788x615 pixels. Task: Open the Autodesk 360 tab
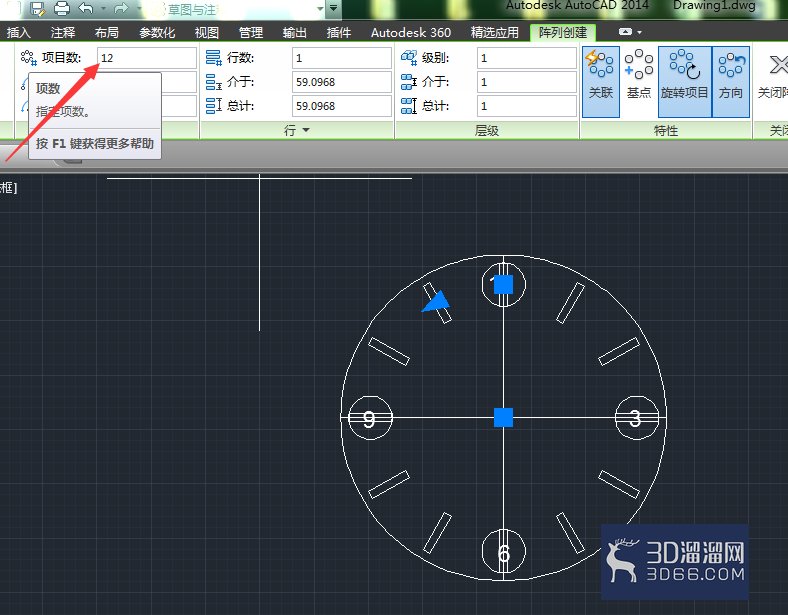[x=411, y=33]
